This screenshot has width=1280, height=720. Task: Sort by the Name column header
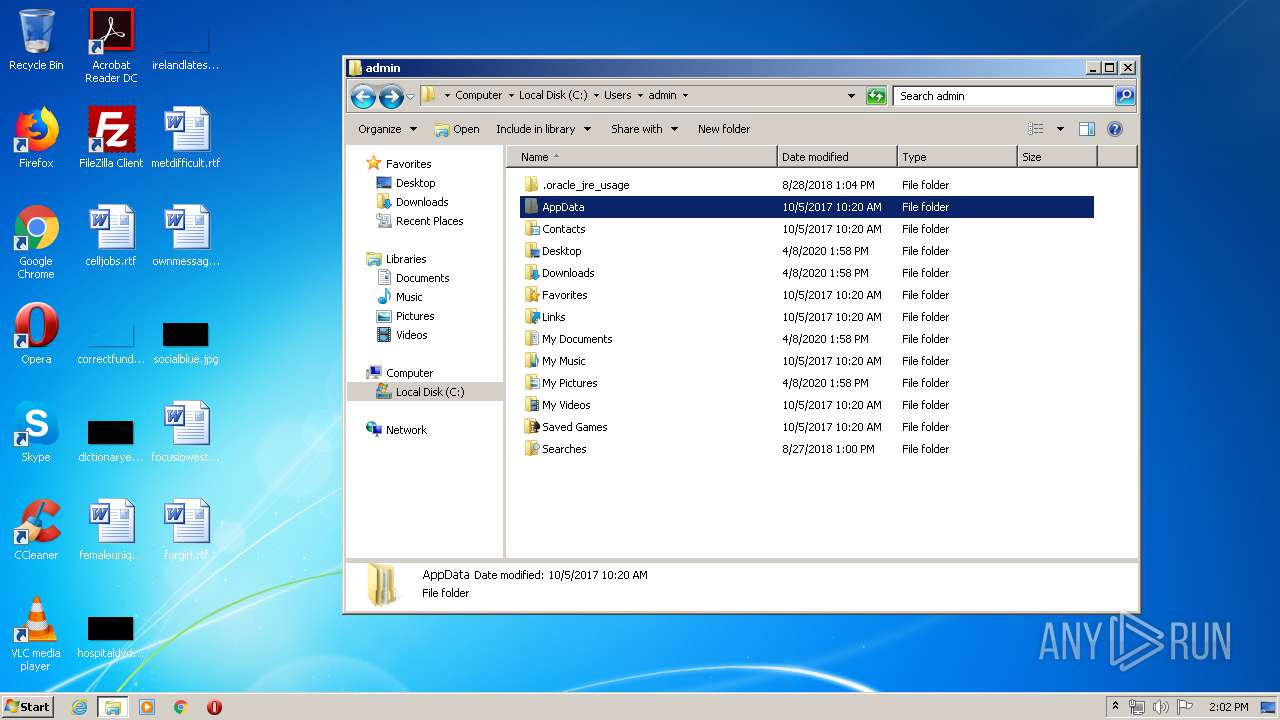642,157
